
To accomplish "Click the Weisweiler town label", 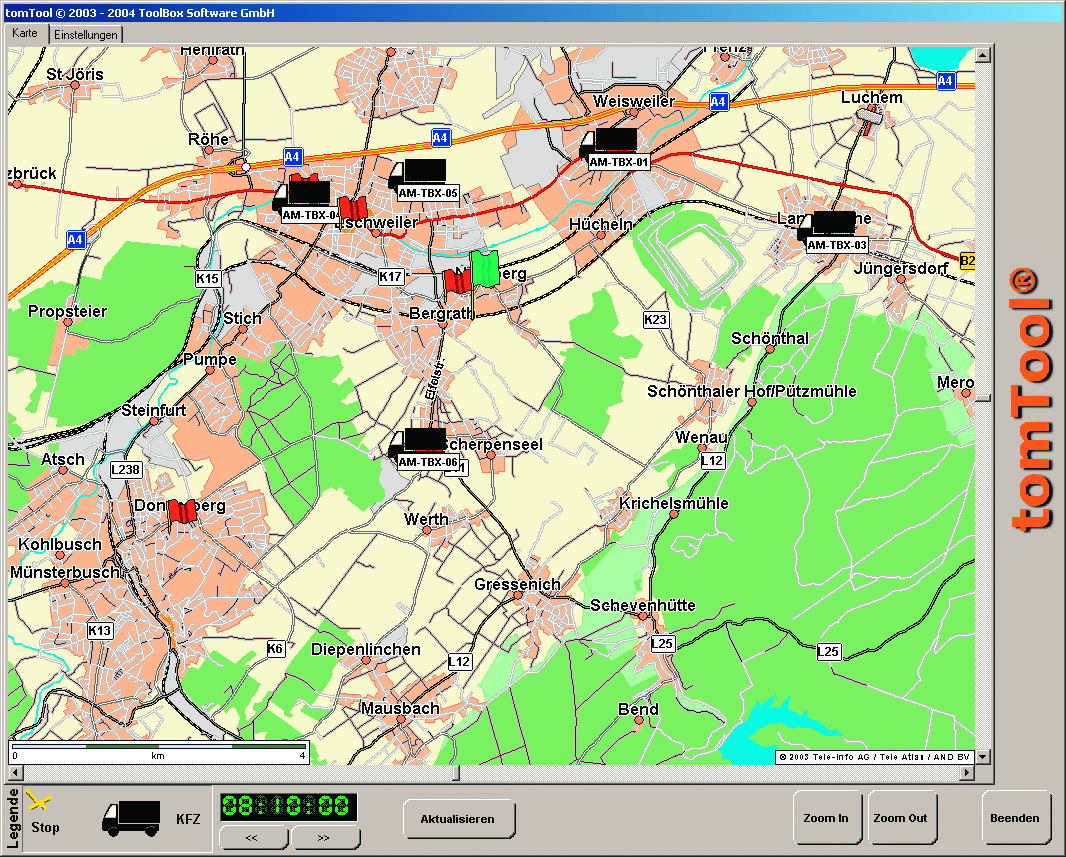I will (634, 101).
